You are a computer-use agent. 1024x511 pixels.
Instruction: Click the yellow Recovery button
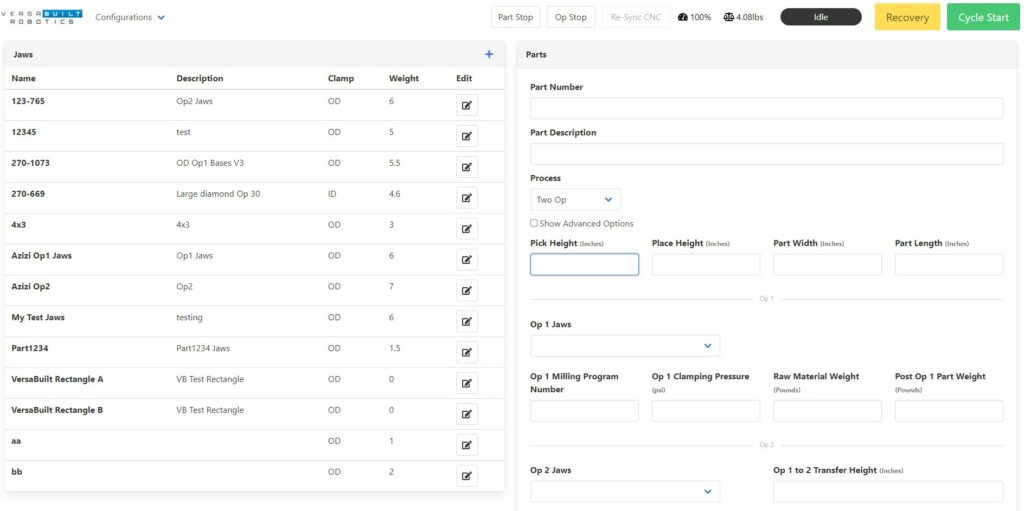907,18
